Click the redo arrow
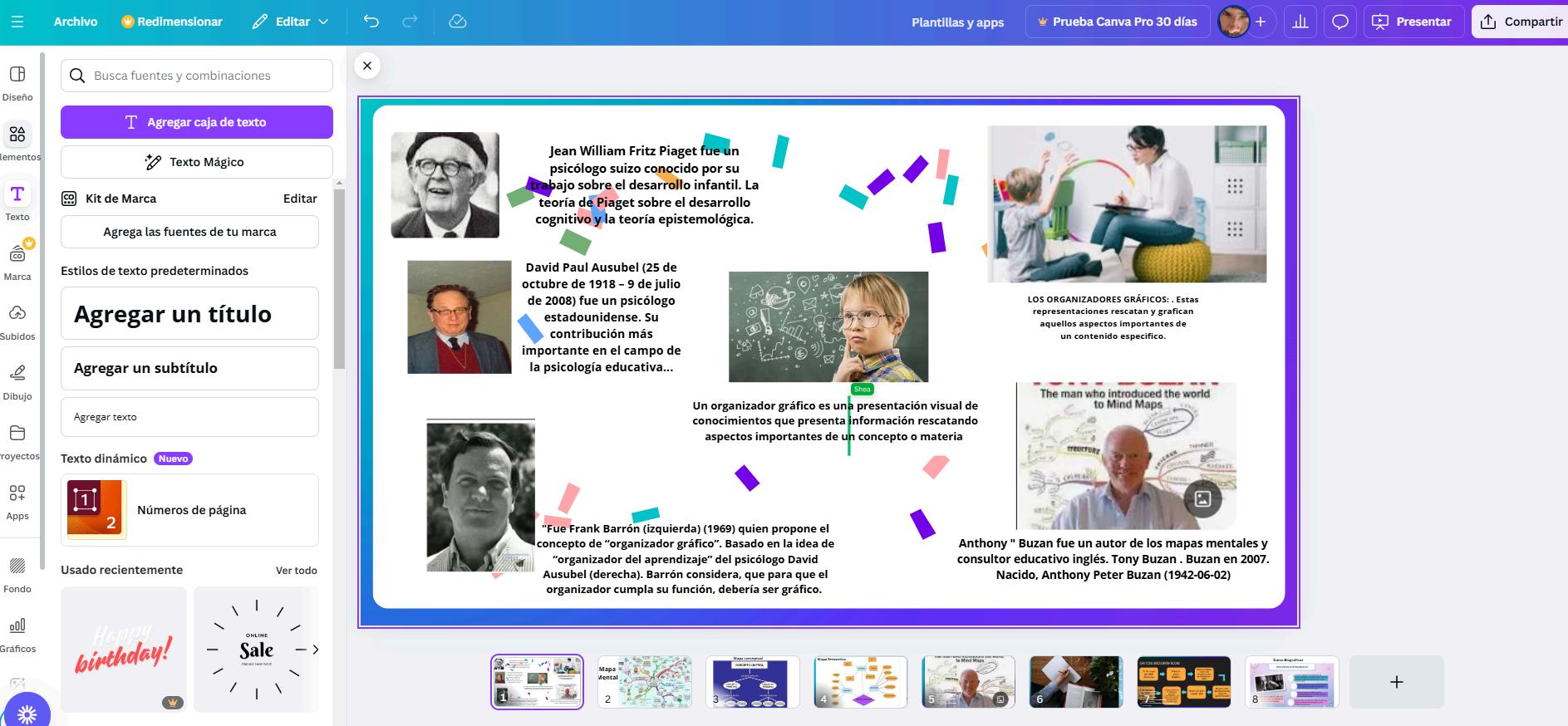1568x726 pixels. tap(410, 22)
